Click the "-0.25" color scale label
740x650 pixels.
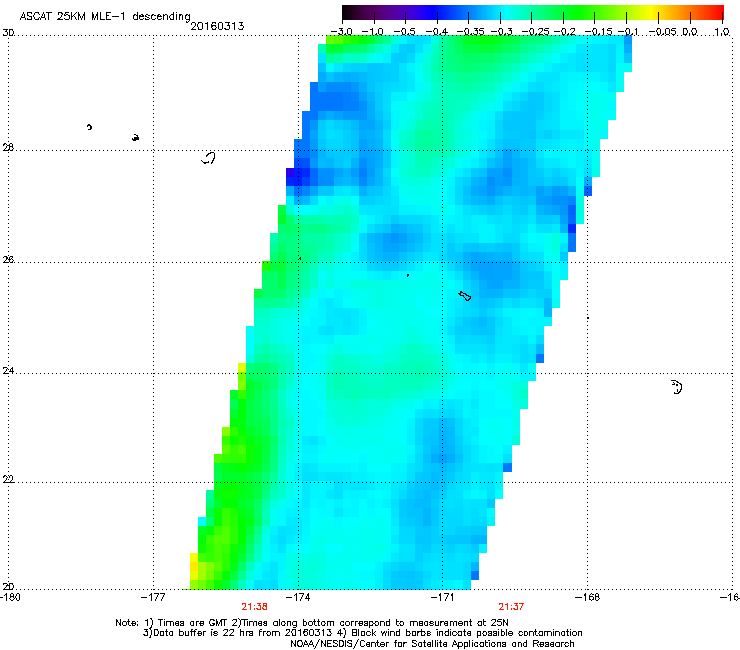click(535, 32)
